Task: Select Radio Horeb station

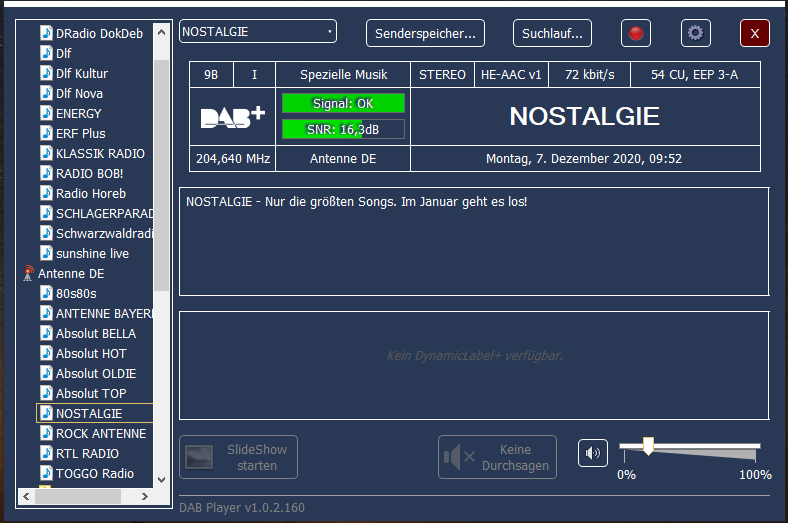Action: click(91, 193)
